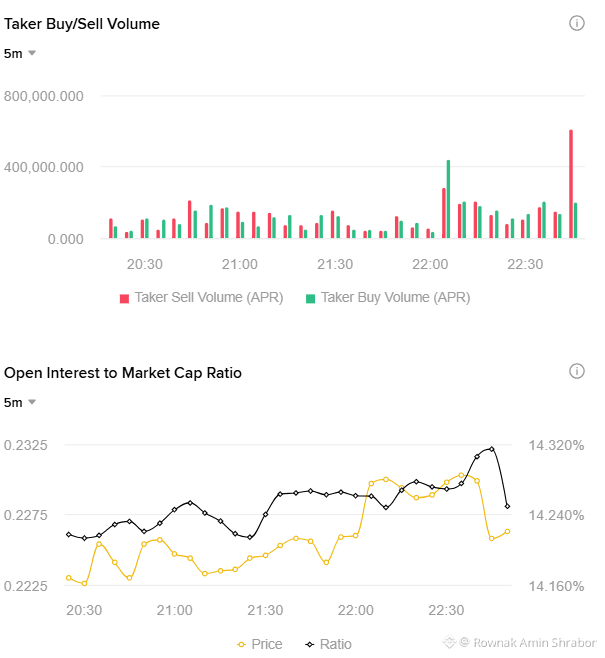605x658 pixels.
Task: Toggle Taker Sell Volume (APR) legend
Action: click(x=201, y=298)
